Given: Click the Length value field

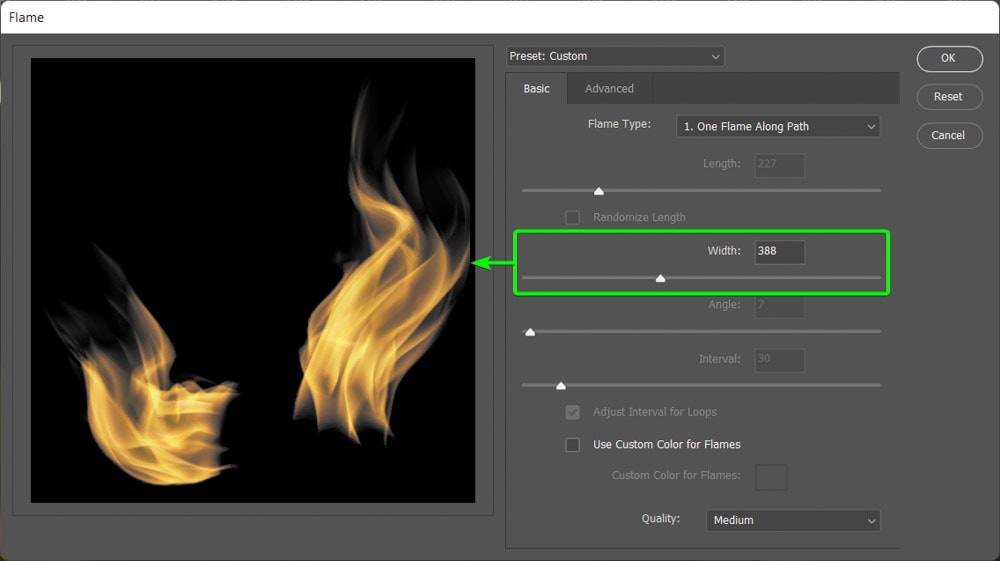Looking at the screenshot, I should [x=779, y=165].
